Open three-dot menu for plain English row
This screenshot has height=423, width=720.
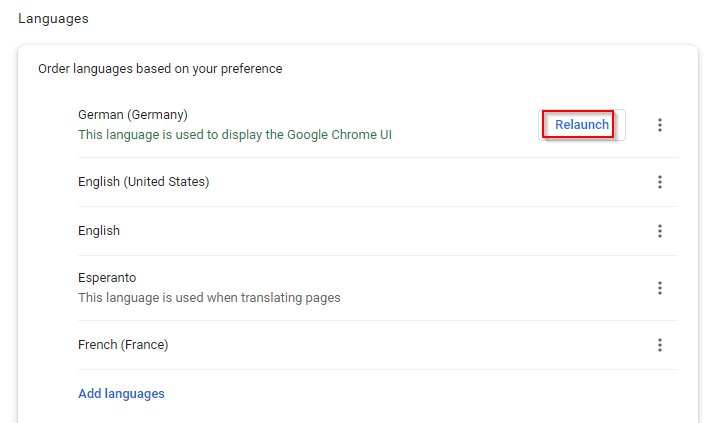(x=660, y=231)
